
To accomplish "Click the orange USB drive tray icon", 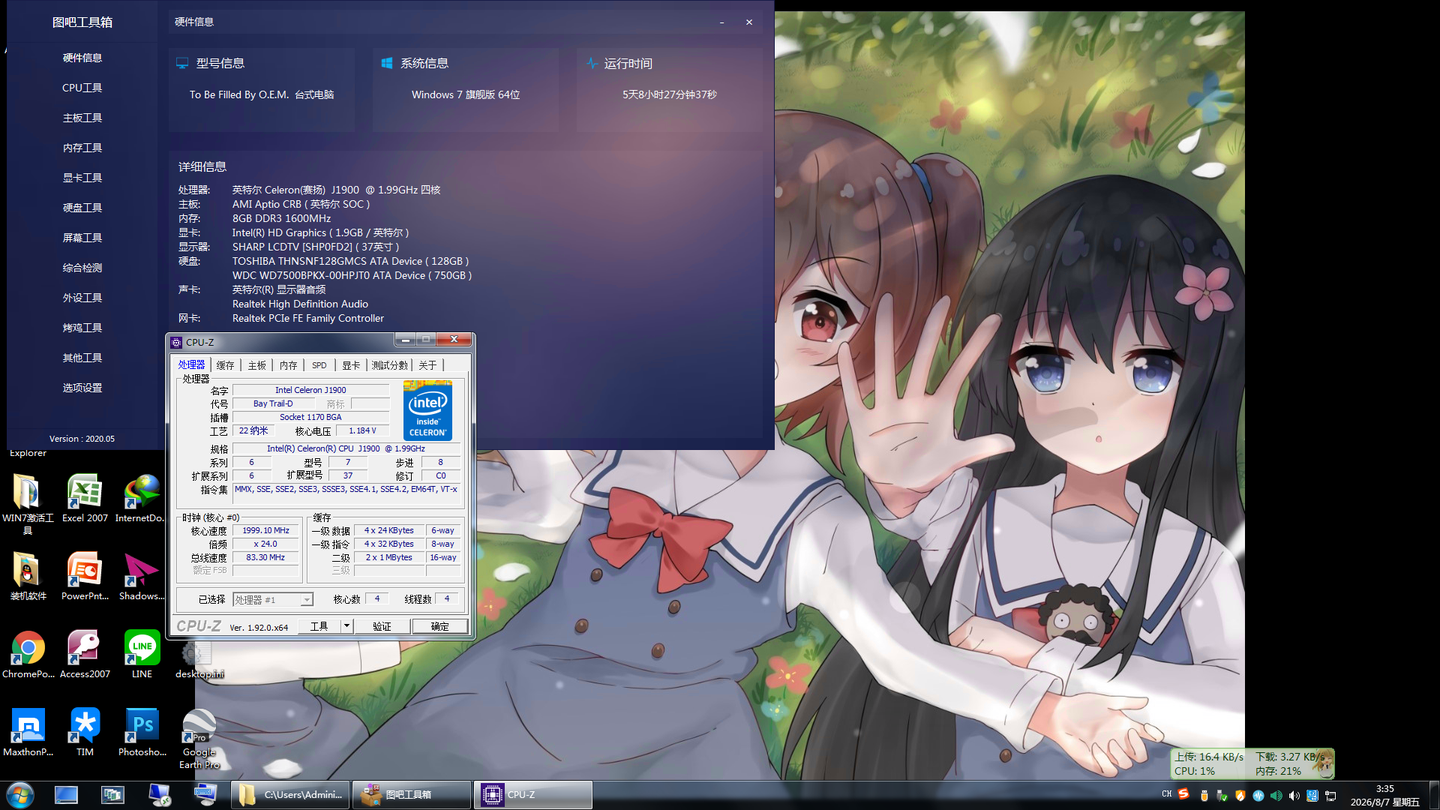I will click(1204, 796).
